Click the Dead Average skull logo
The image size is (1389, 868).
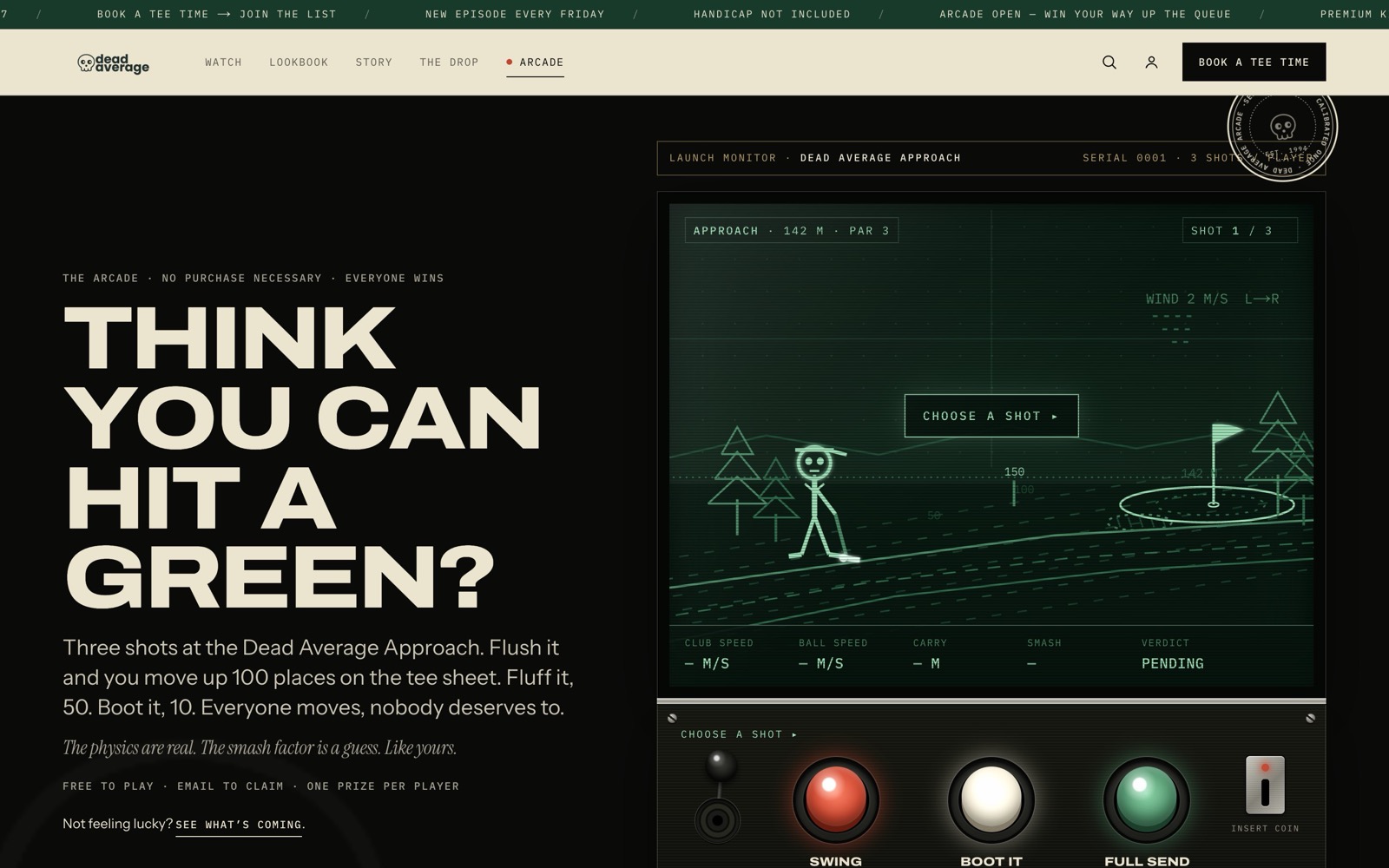click(114, 62)
